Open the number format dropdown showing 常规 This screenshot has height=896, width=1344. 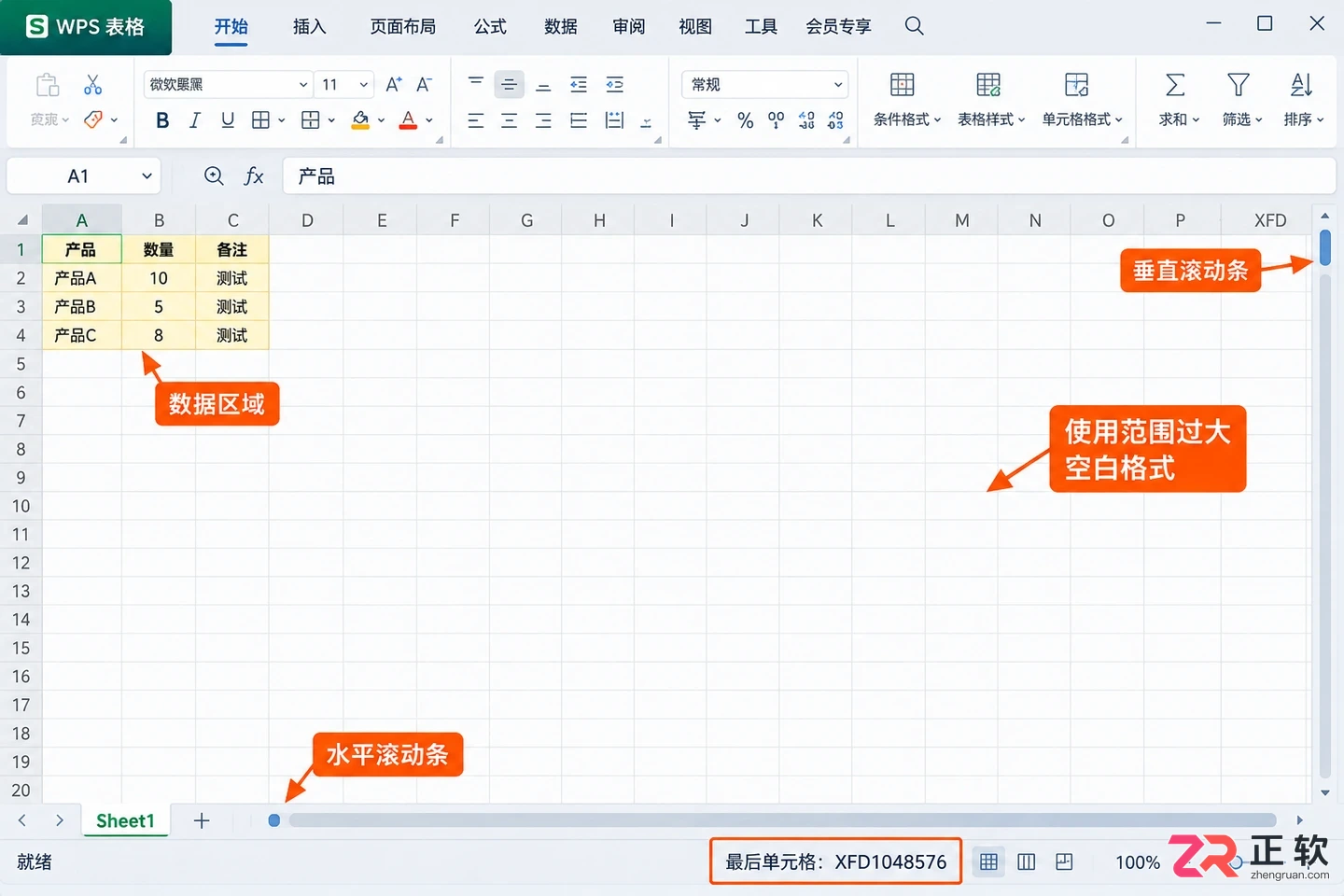[x=764, y=84]
